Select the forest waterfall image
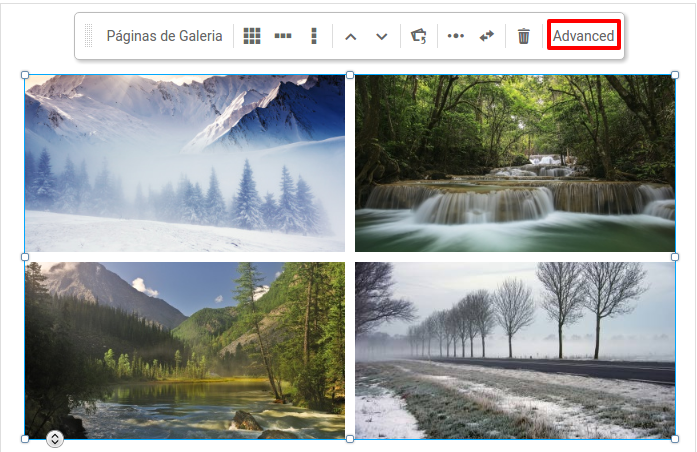 [515, 163]
